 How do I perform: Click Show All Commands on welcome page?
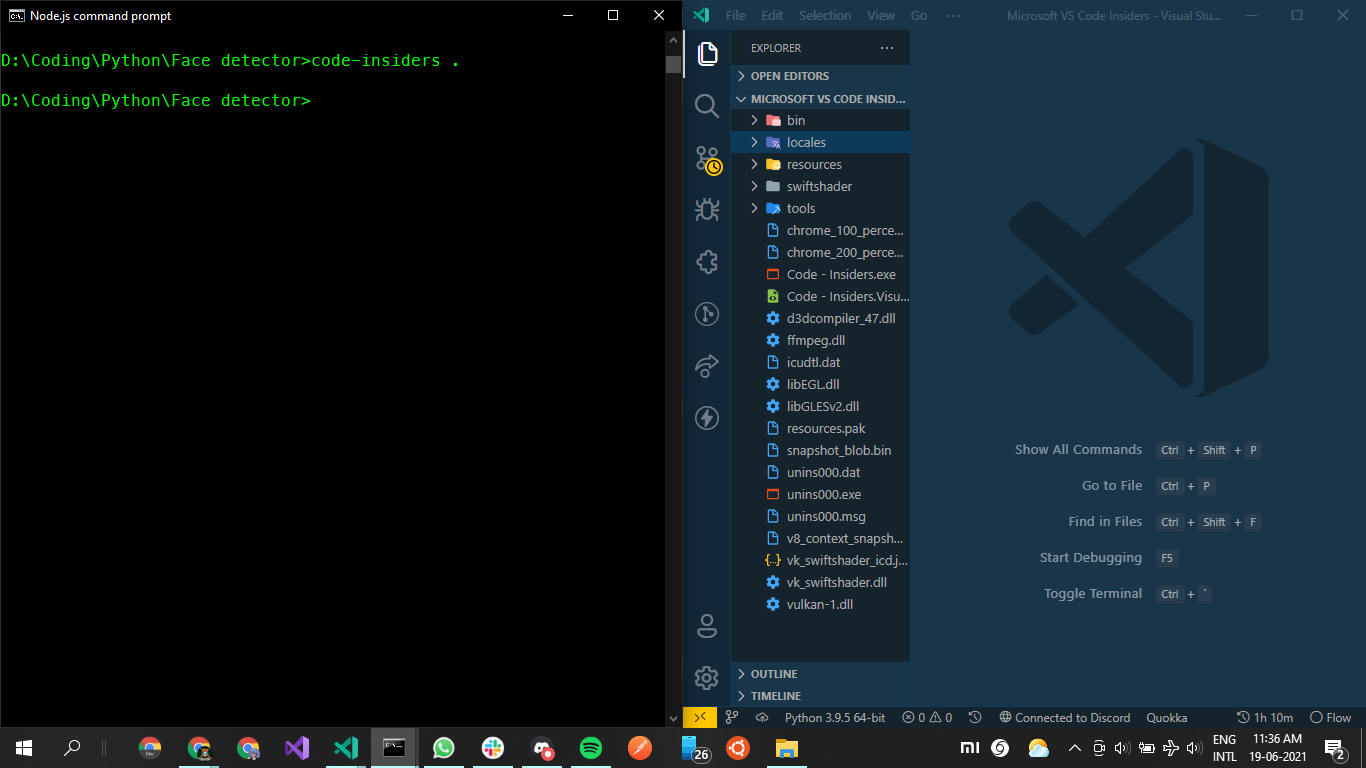tap(1078, 449)
